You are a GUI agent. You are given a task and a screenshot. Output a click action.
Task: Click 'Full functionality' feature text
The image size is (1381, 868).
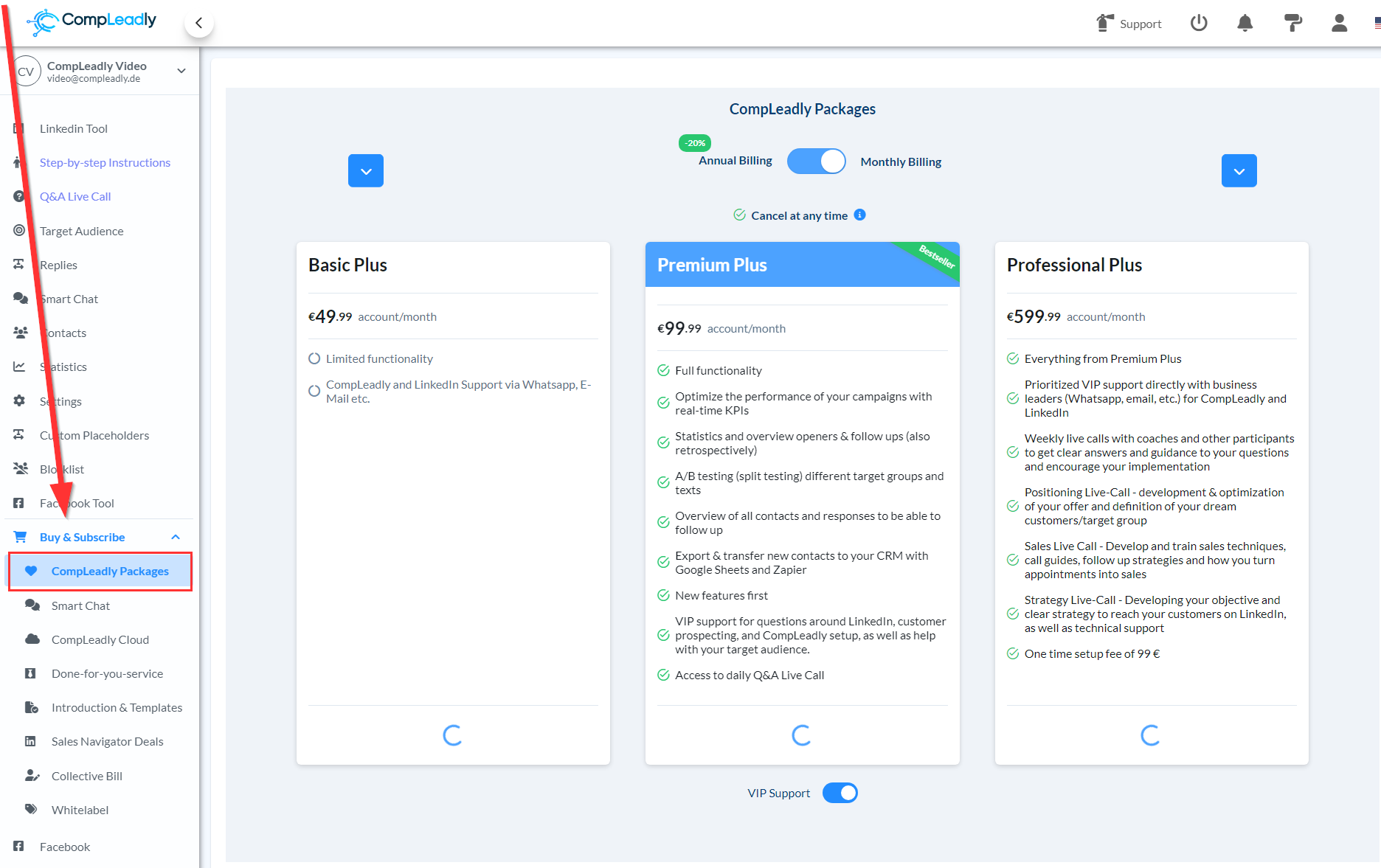pyautogui.click(x=719, y=370)
